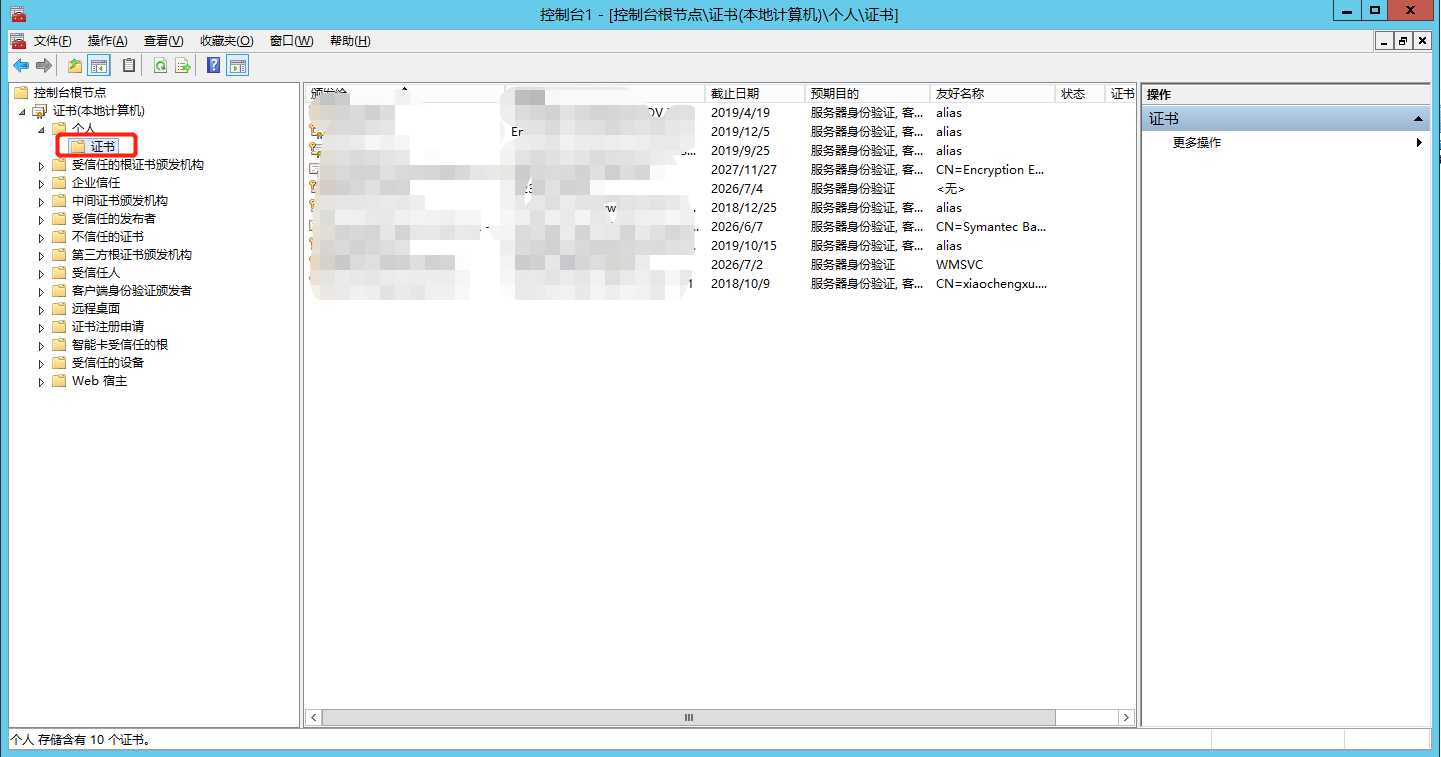
Task: Expand the 中间证书颁发机构 node
Action: 41,201
